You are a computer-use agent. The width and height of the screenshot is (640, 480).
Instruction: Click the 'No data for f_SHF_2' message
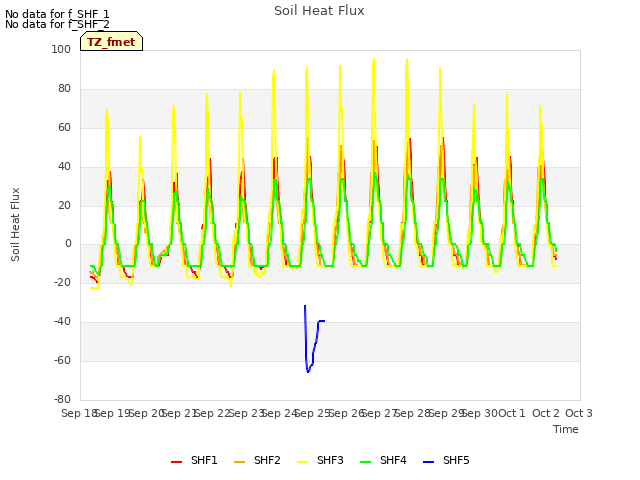pyautogui.click(x=57, y=24)
